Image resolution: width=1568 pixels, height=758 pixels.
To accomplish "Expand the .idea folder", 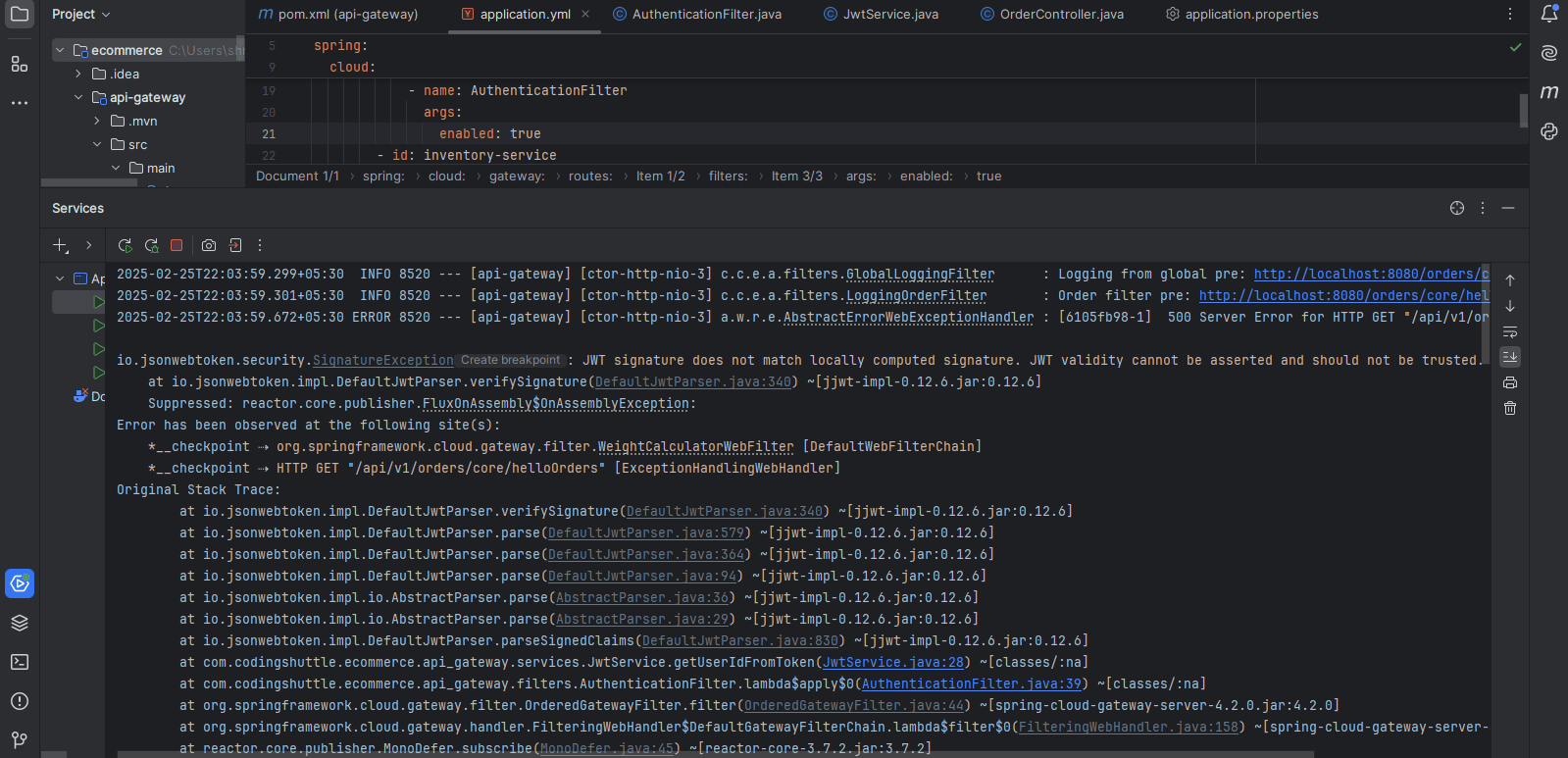I will pos(78,74).
